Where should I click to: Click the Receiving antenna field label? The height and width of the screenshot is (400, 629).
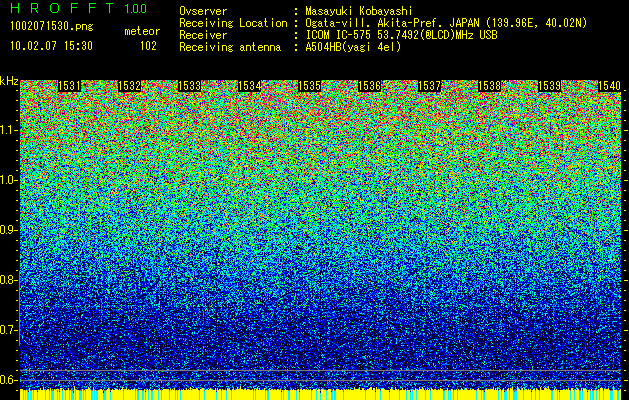pyautogui.click(x=230, y=48)
